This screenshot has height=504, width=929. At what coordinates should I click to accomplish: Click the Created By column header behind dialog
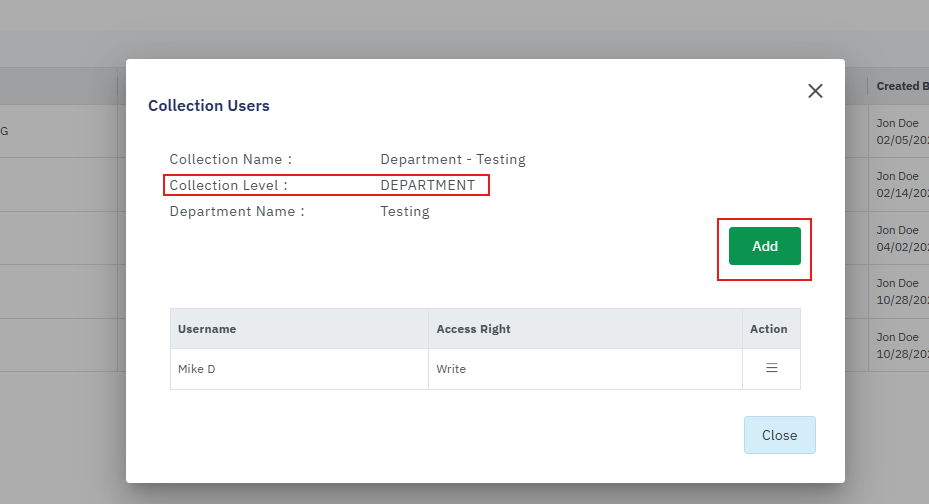(900, 86)
